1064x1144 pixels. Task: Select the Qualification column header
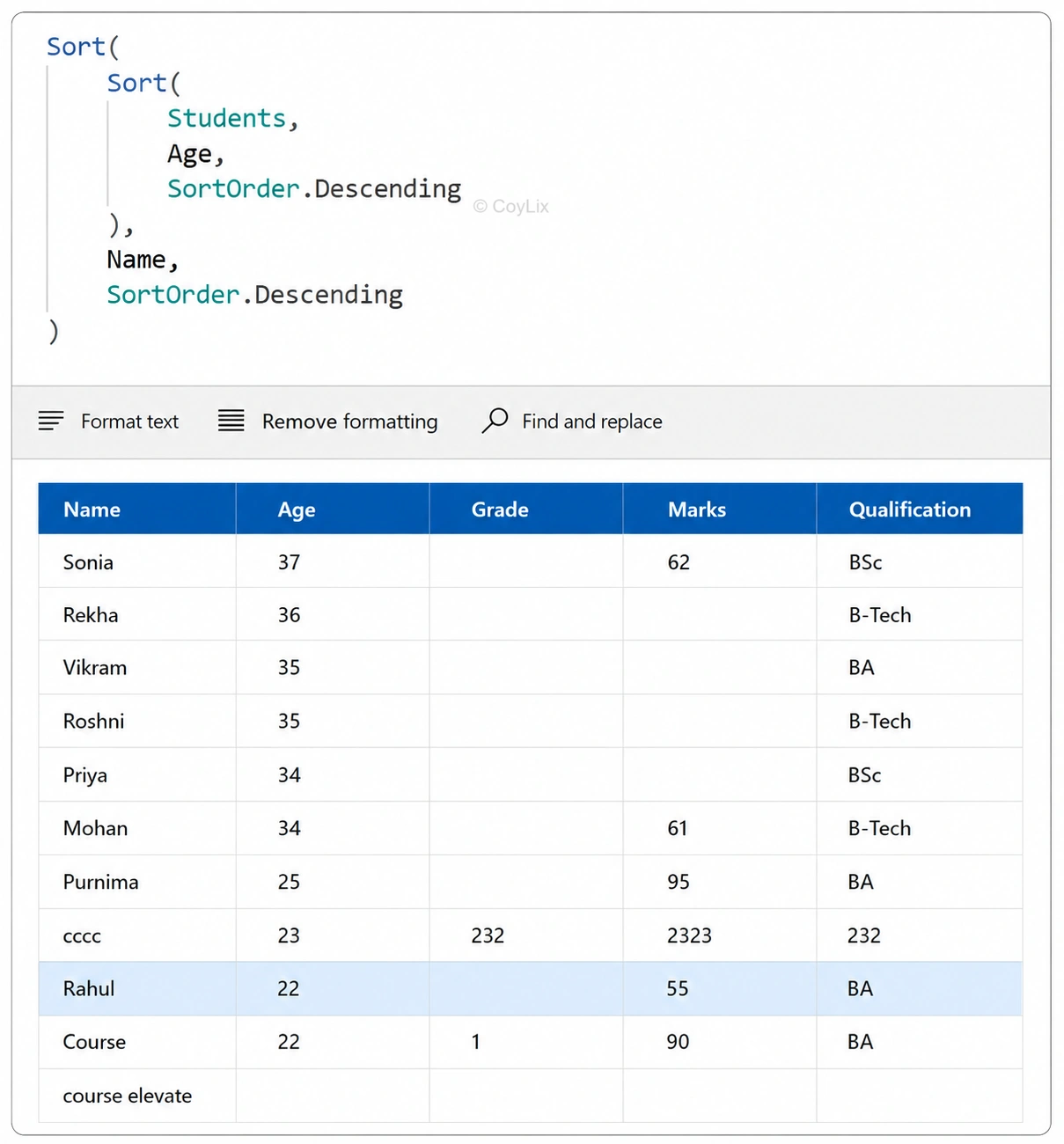920,509
